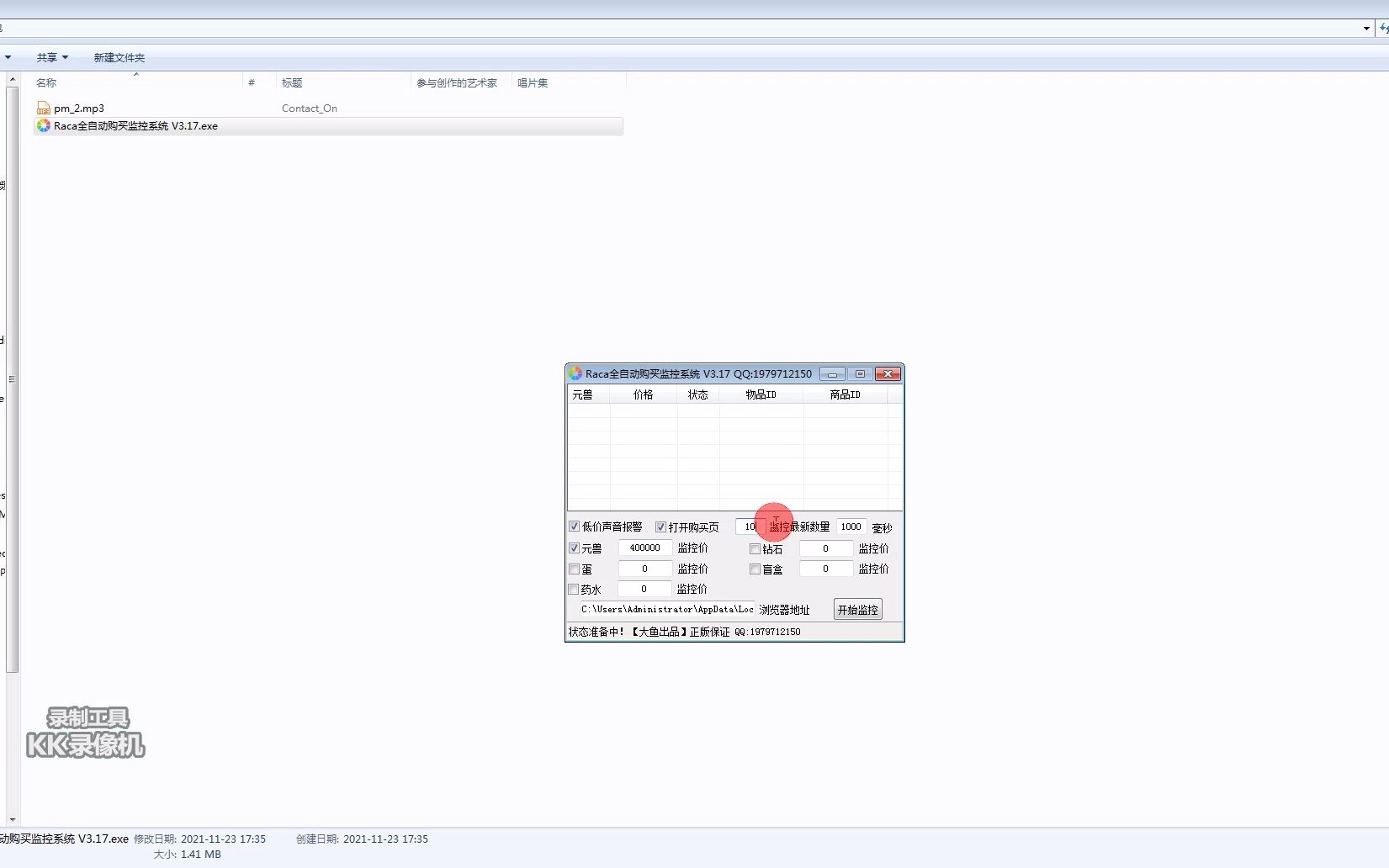Click the 新建文件夹 toolbar button
This screenshot has height=868, width=1389.
(119, 58)
